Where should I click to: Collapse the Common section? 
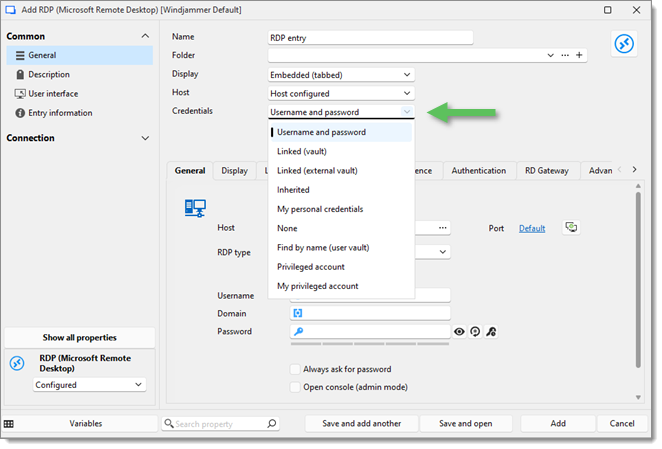coord(145,36)
